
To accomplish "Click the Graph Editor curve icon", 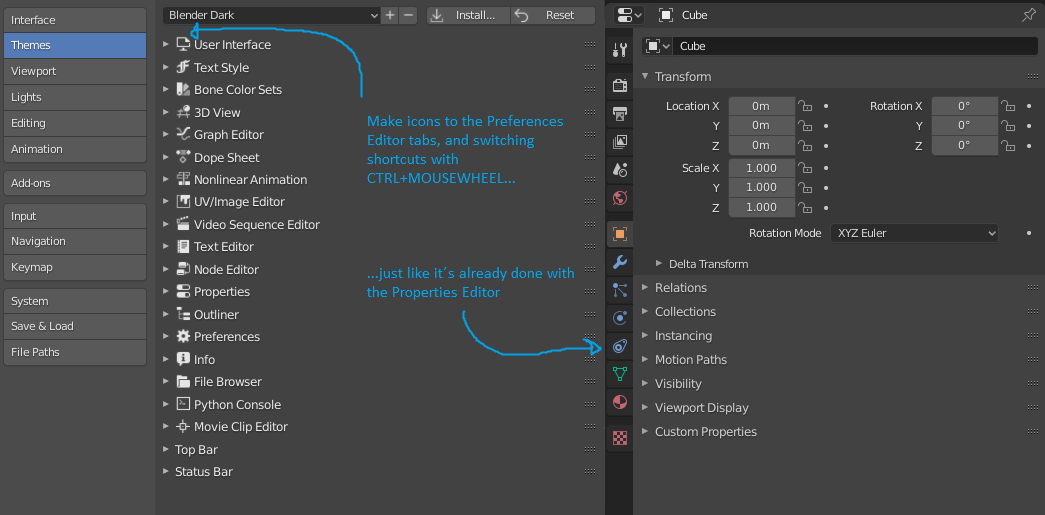I will tap(183, 134).
